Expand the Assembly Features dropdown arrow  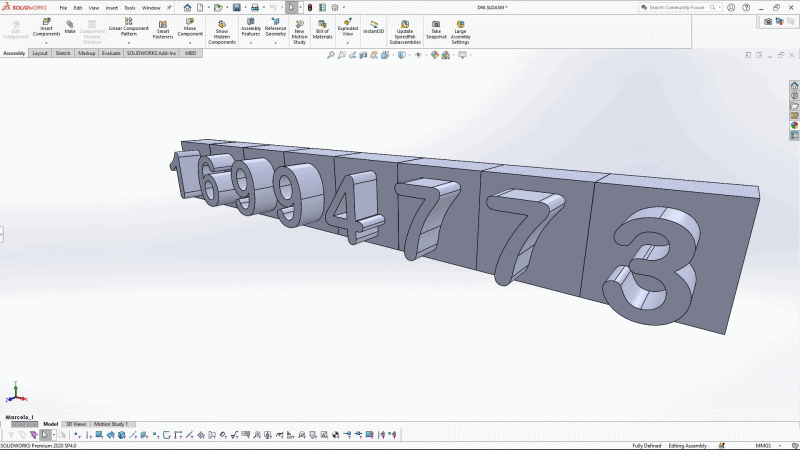[x=251, y=43]
